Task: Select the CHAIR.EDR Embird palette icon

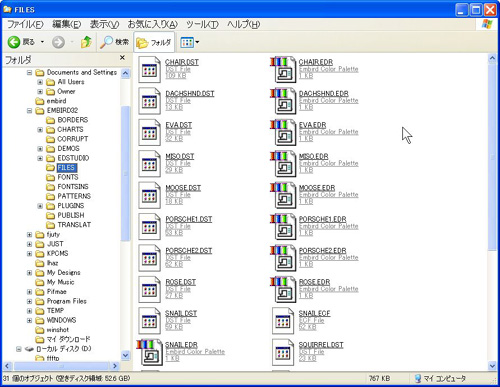Action: click(x=283, y=69)
